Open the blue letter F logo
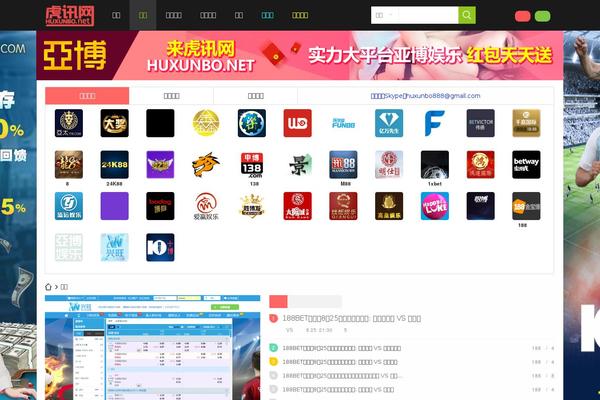 tap(435, 123)
